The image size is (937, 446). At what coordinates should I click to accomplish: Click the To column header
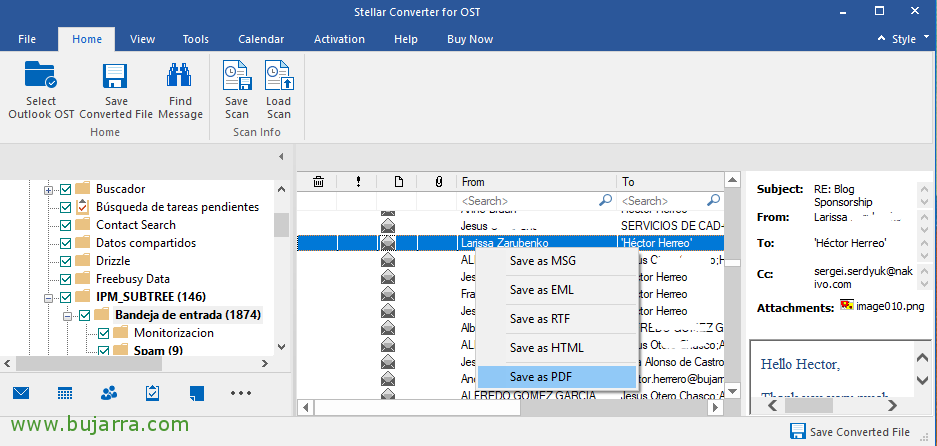click(x=670, y=182)
